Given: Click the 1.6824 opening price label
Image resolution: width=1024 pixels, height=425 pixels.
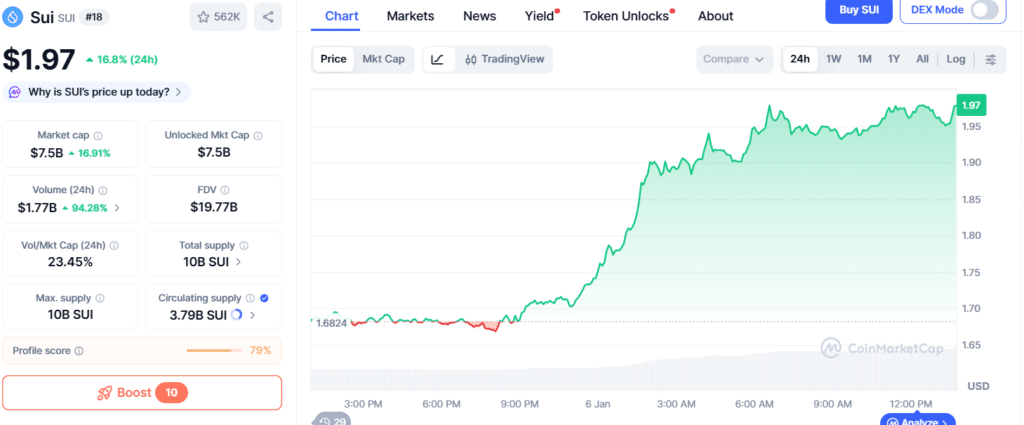Looking at the screenshot, I should (x=331, y=323).
